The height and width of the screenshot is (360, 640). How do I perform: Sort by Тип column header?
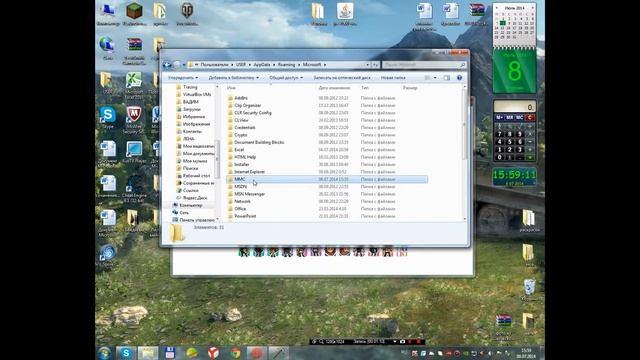pyautogui.click(x=364, y=88)
